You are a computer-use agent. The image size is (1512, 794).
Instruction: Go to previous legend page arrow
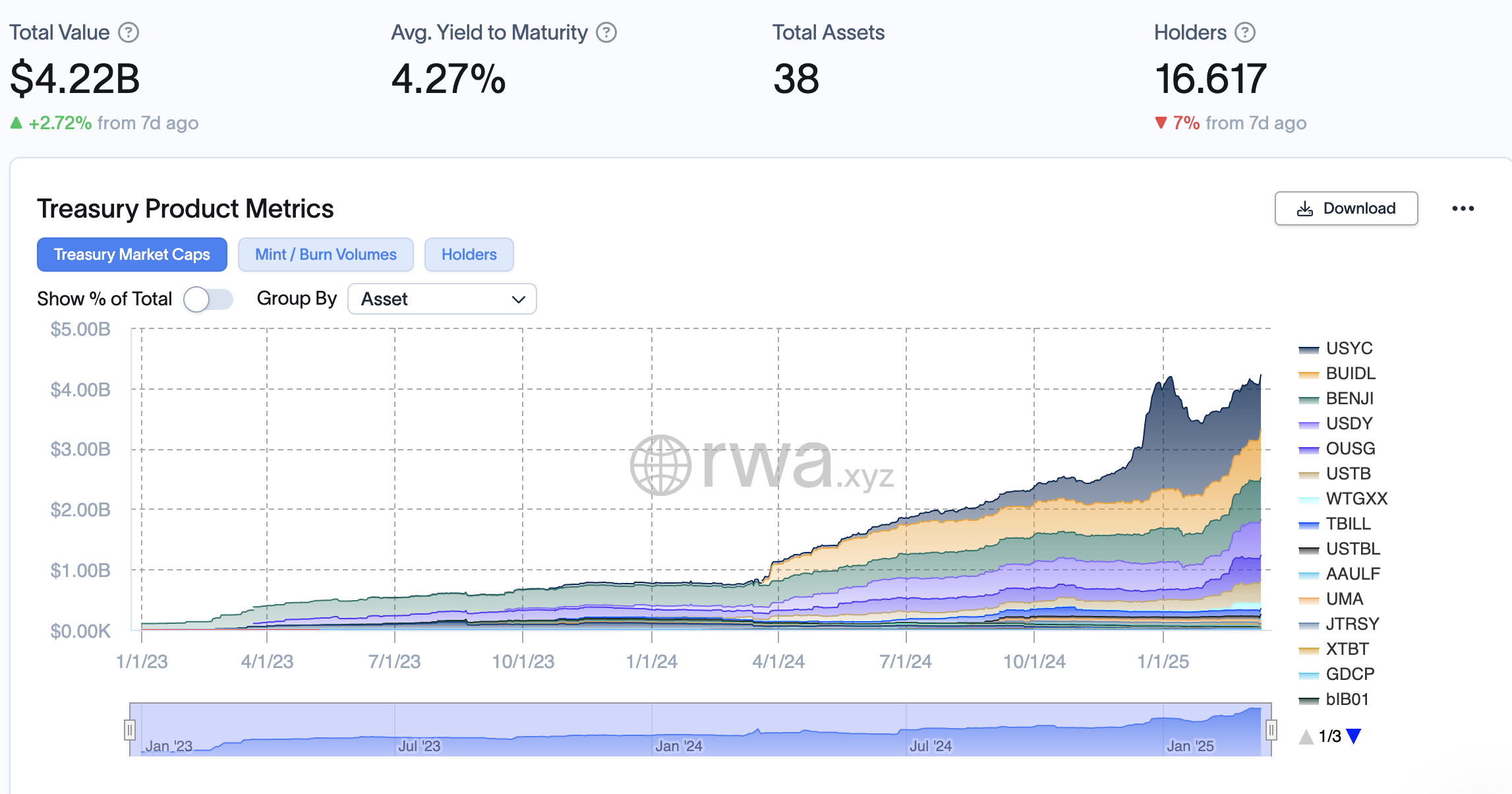(x=1306, y=736)
